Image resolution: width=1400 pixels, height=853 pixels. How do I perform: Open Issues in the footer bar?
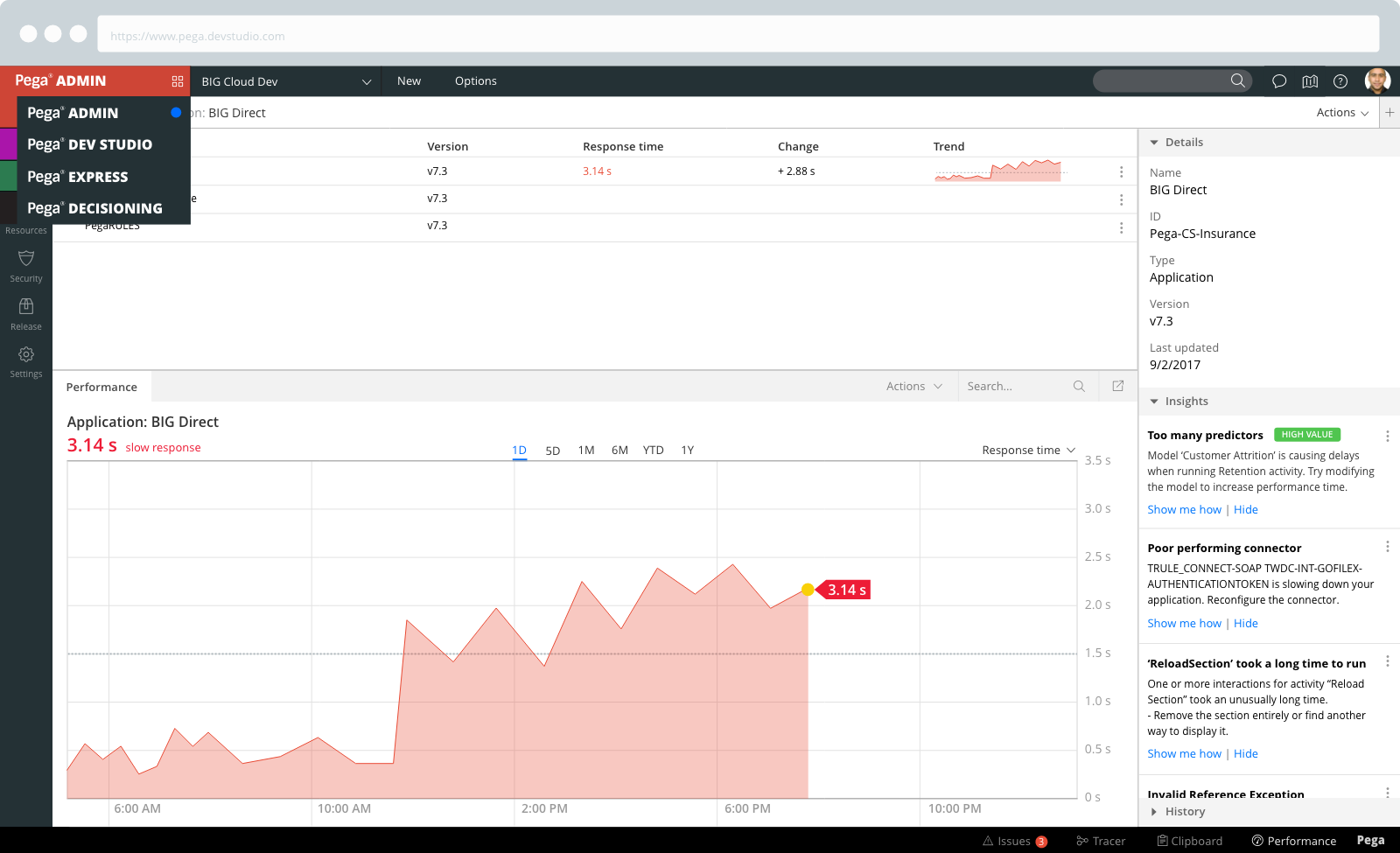pos(1015,841)
